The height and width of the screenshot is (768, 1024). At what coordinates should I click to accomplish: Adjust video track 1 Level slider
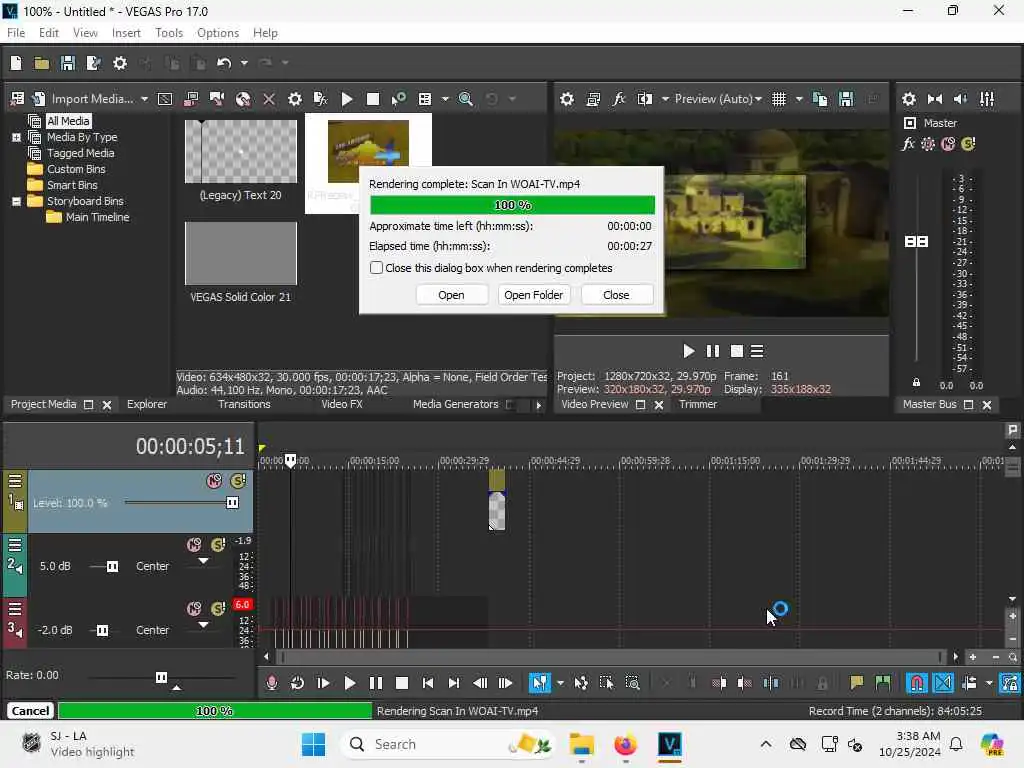[x=232, y=502]
